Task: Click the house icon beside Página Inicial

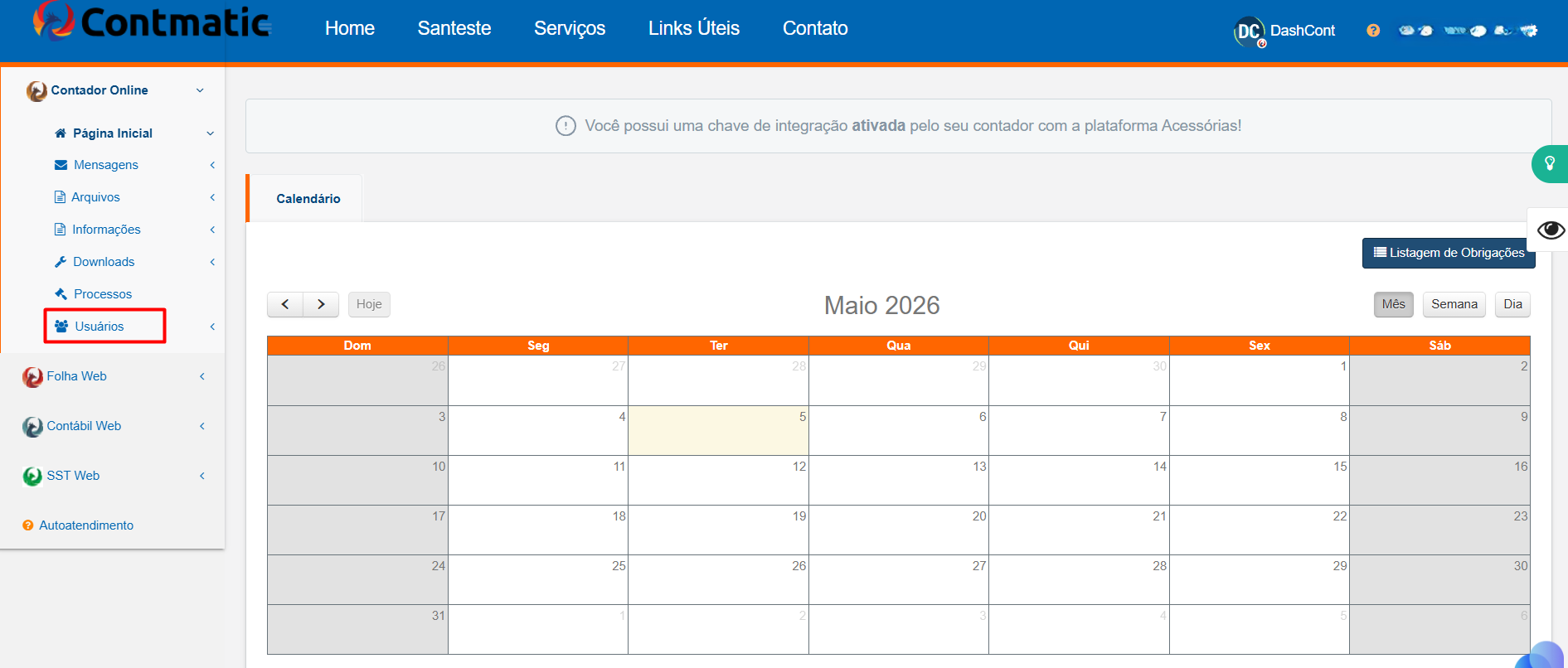Action: click(x=61, y=133)
